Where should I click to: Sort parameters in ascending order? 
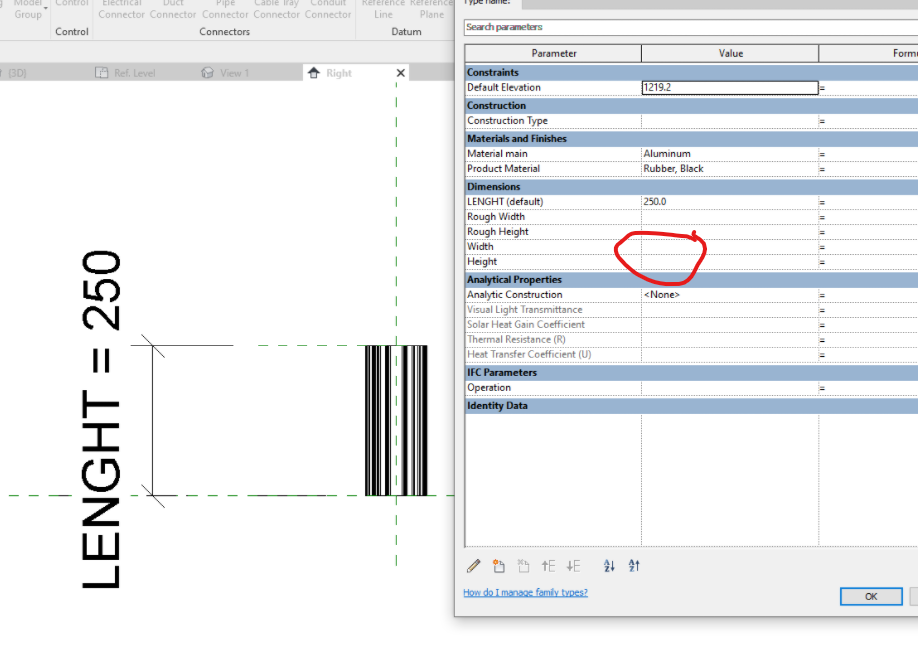(609, 566)
